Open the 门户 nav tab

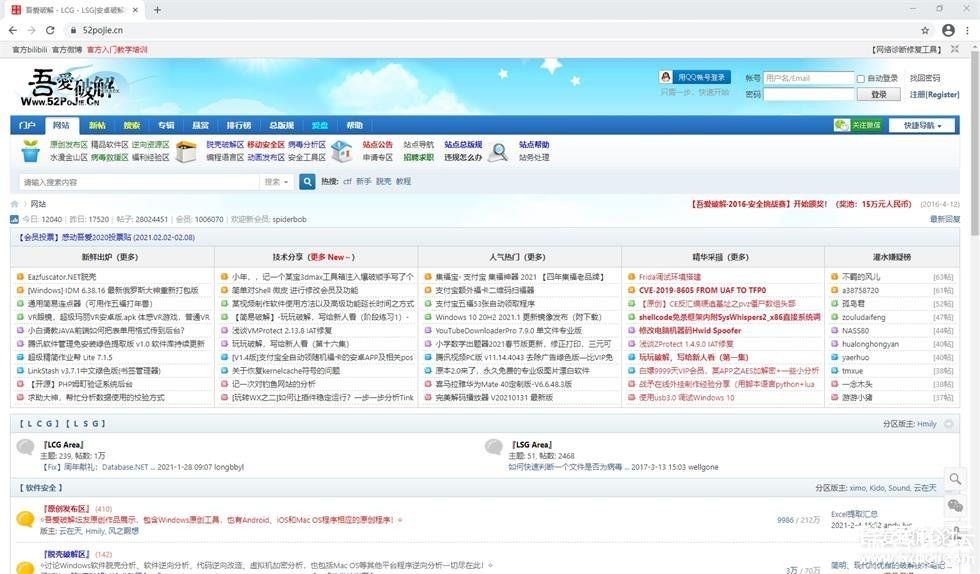click(27, 125)
